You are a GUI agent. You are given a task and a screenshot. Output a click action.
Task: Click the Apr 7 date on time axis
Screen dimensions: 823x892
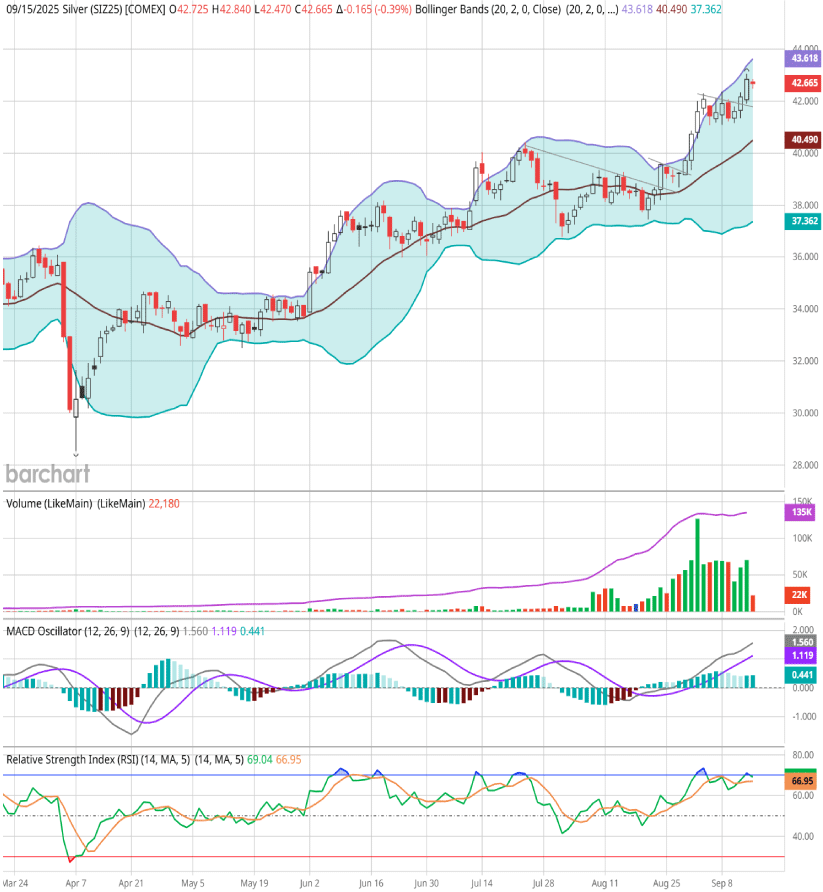coord(71,884)
